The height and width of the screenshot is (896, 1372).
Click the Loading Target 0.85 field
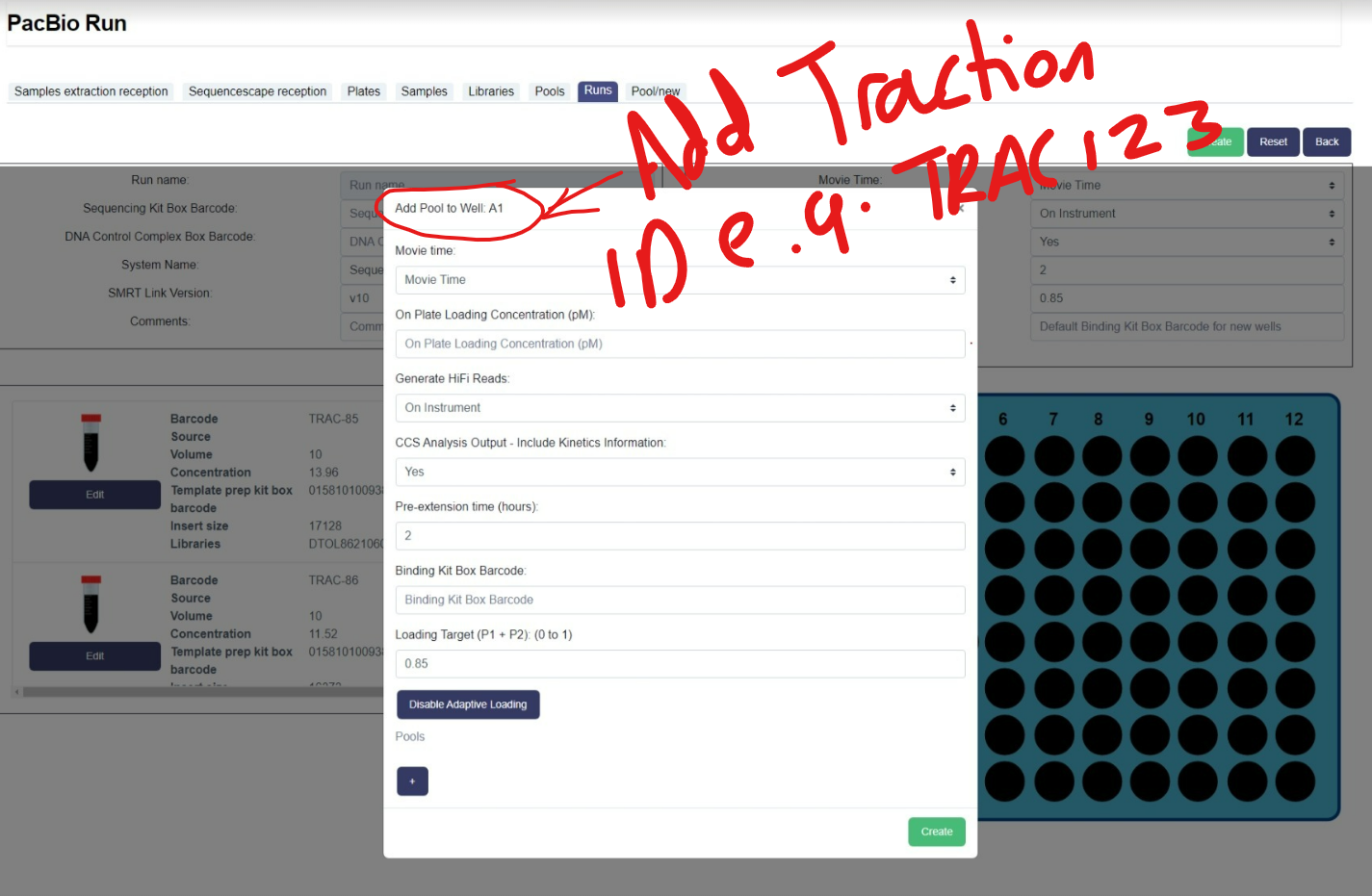click(x=680, y=663)
